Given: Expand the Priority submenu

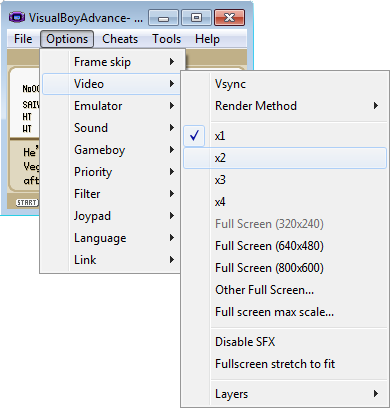Looking at the screenshot, I should 112,172.
